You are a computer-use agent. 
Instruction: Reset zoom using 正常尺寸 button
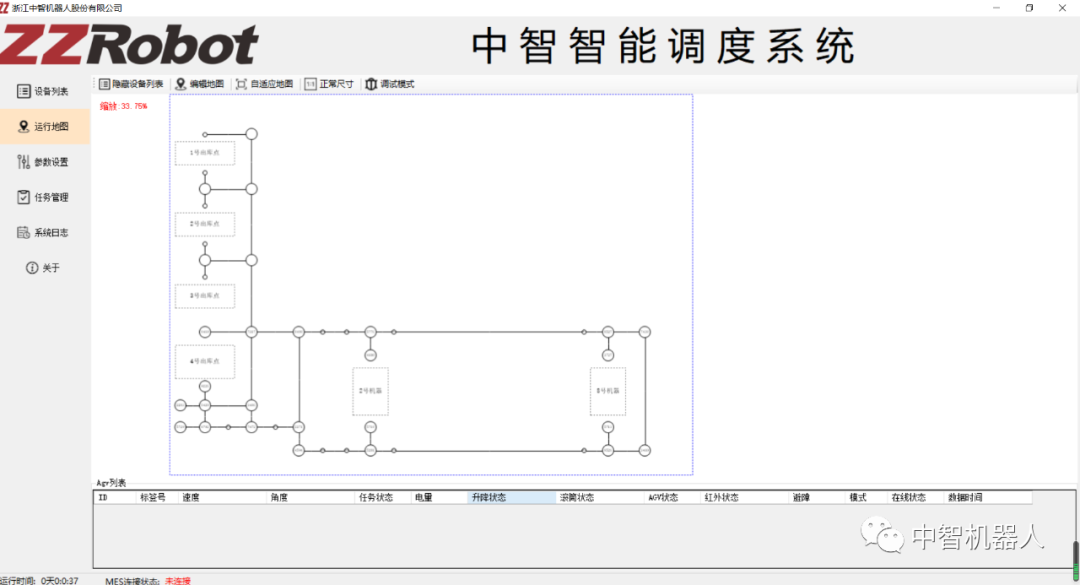(x=329, y=84)
